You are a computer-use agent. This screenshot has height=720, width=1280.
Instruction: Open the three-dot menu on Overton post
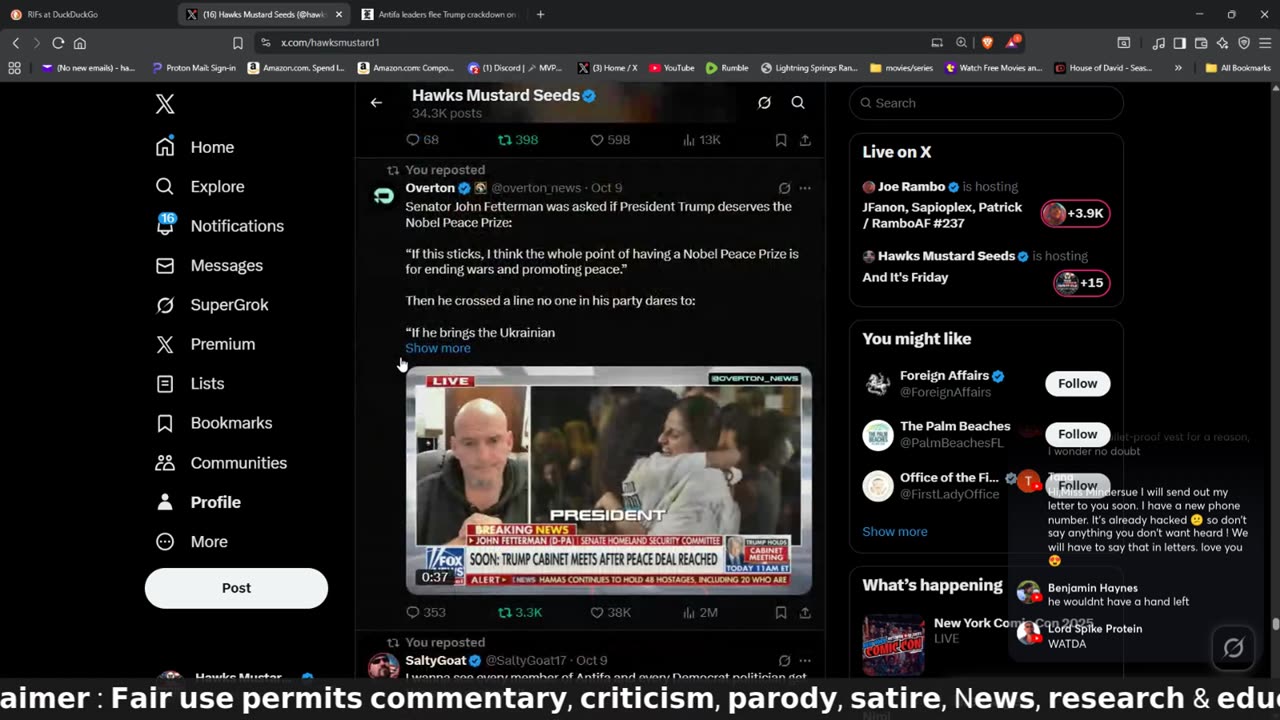click(805, 188)
